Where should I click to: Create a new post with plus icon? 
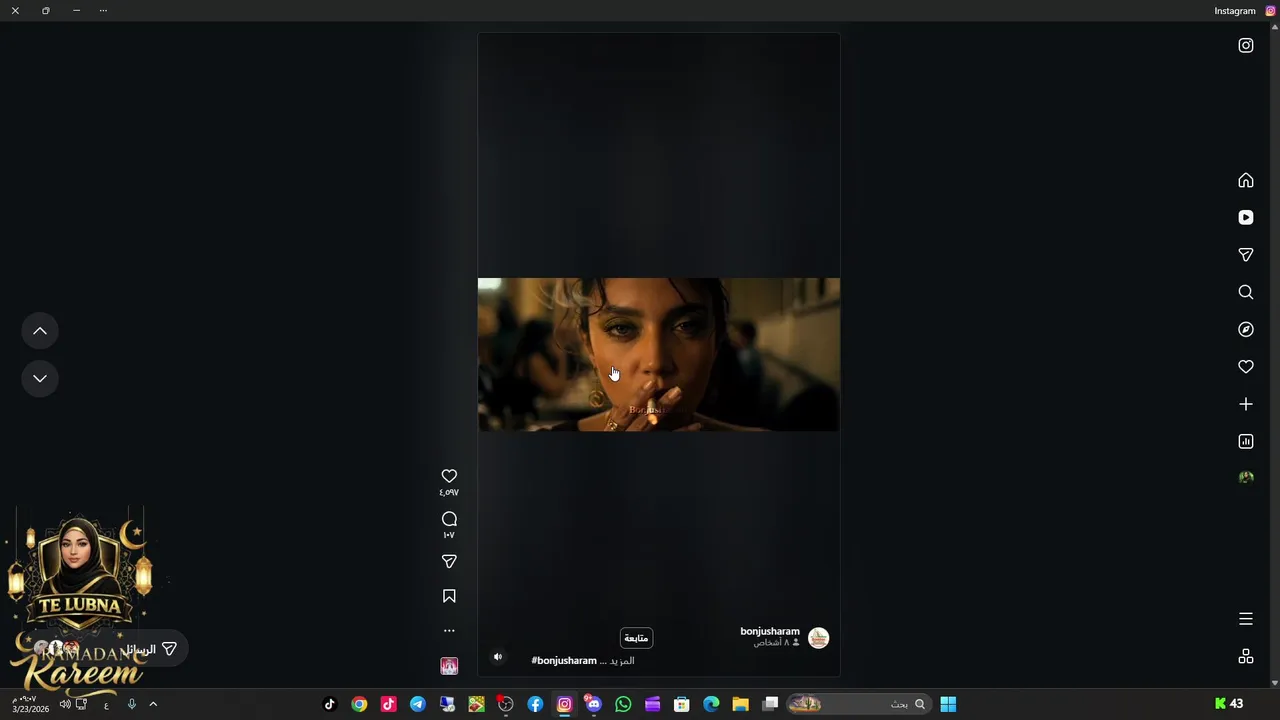pyautogui.click(x=1246, y=404)
